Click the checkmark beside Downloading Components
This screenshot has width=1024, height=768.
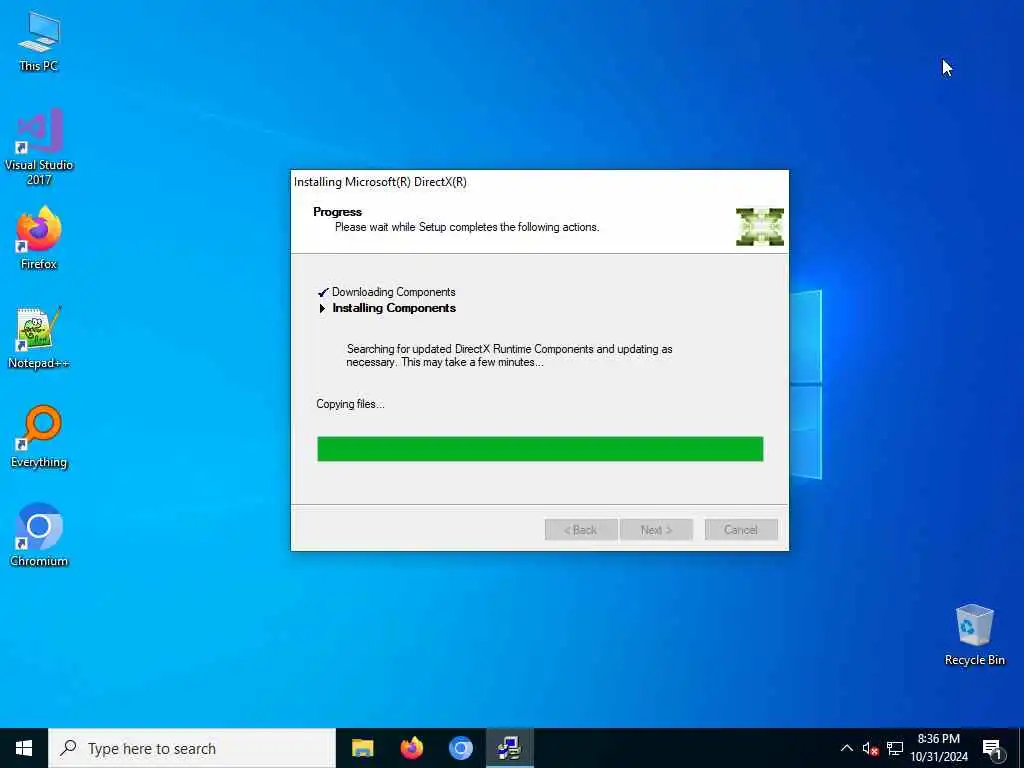click(x=323, y=293)
